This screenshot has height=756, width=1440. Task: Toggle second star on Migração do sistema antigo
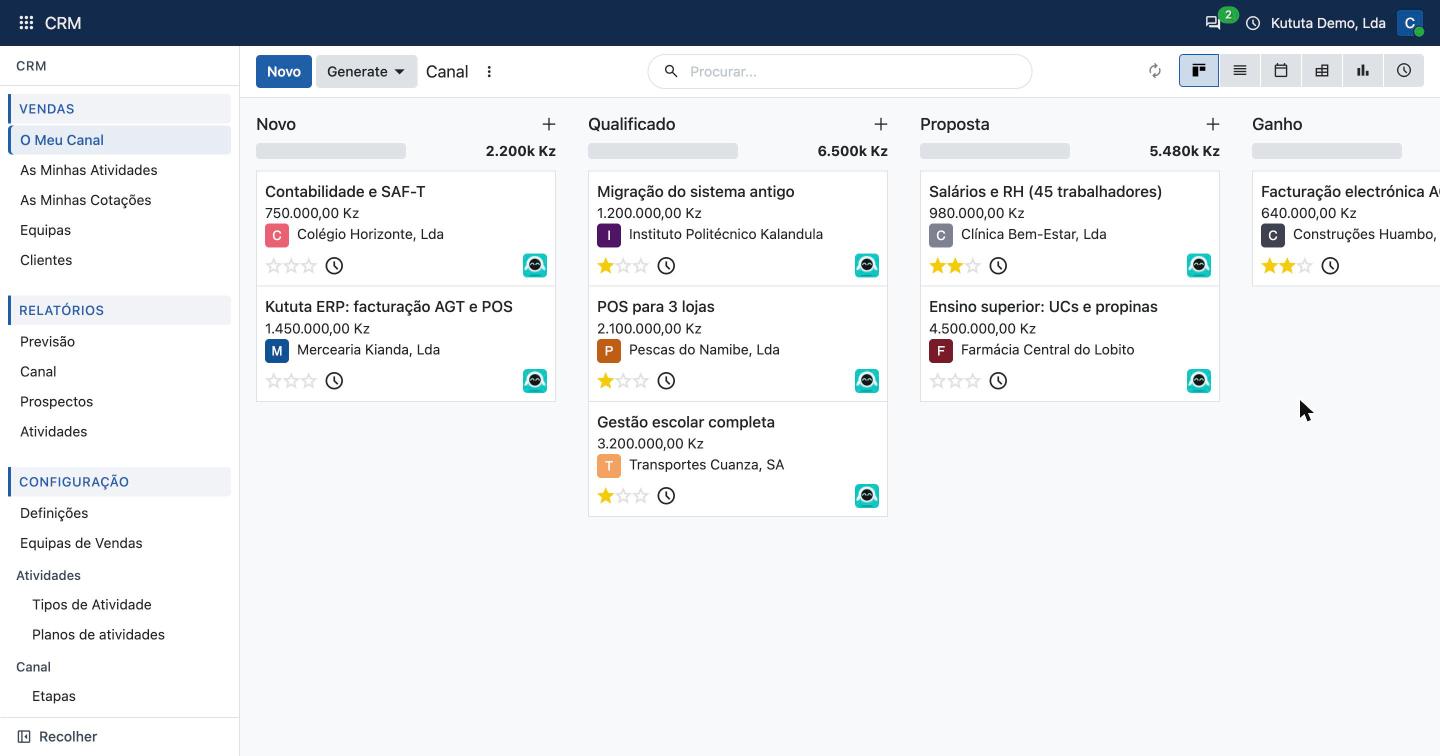coord(623,266)
